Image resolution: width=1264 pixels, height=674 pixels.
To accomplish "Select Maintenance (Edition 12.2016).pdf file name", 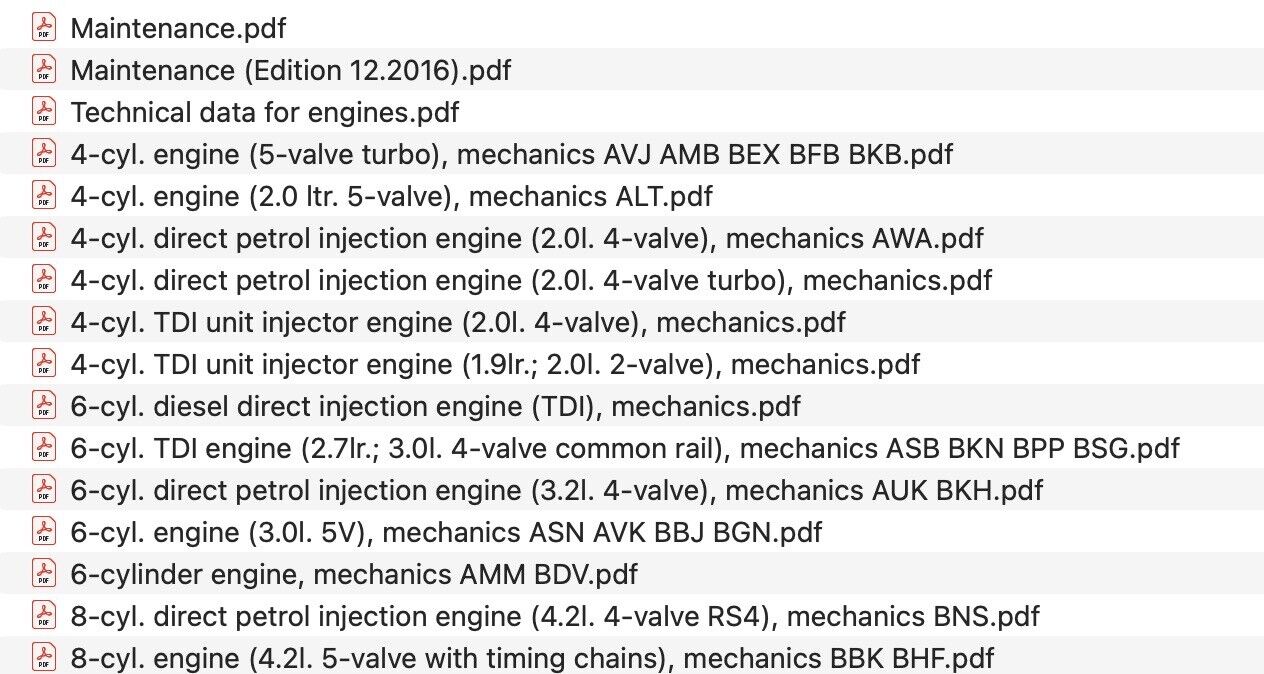I will pos(291,70).
